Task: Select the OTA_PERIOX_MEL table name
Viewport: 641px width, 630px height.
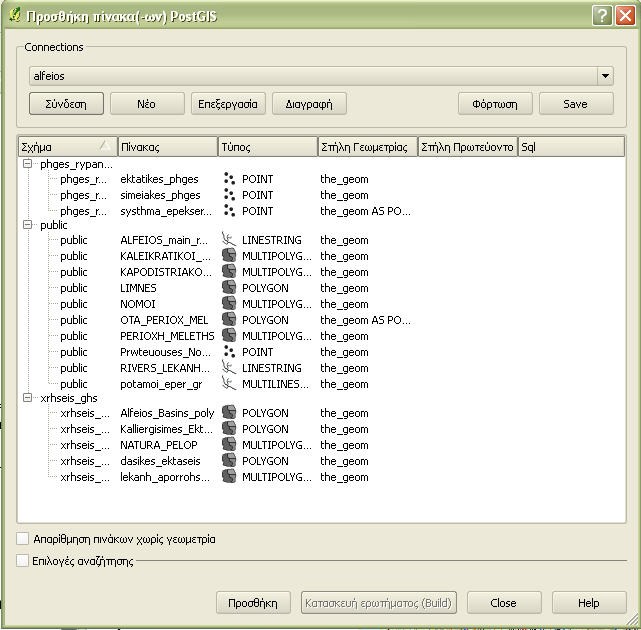Action: (164, 320)
